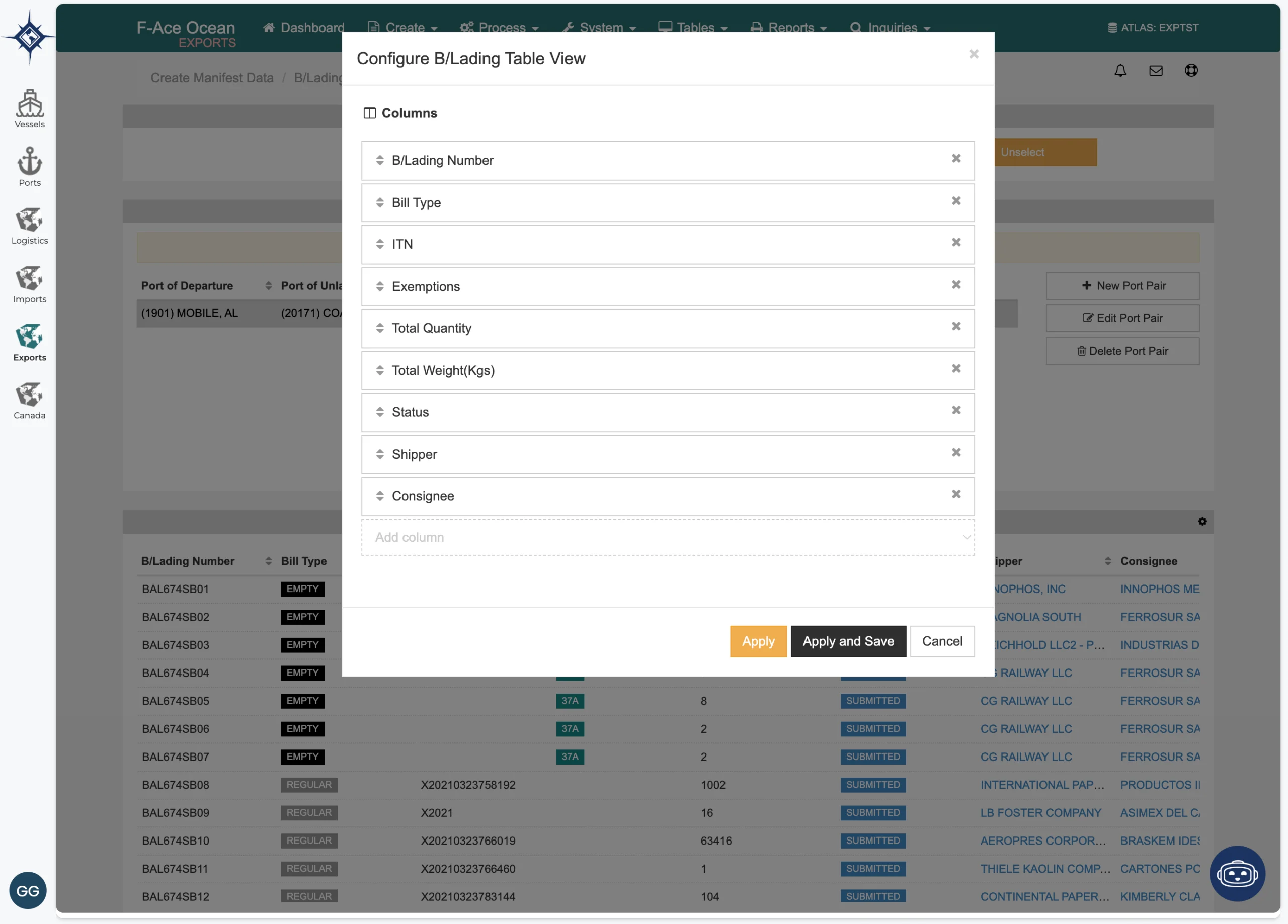Click the Bill Type reorder handle
Screen dimensions: 1288x924
coord(380,202)
